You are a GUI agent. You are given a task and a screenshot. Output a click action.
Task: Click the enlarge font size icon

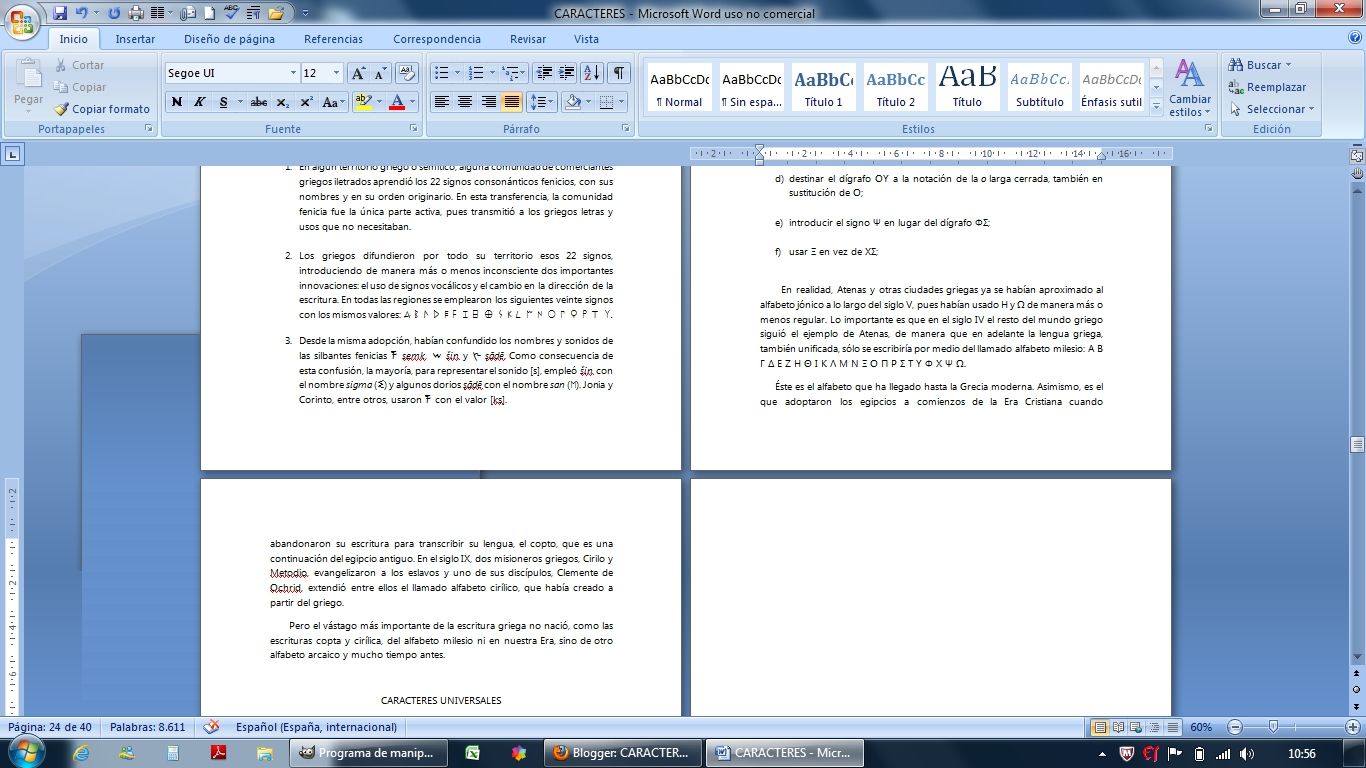click(x=358, y=73)
